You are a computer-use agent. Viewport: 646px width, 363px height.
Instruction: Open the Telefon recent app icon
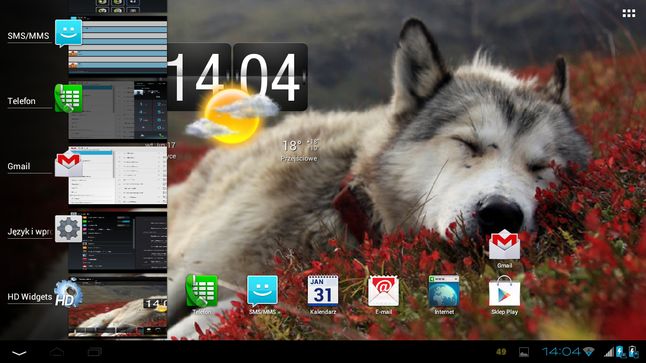tap(68, 98)
